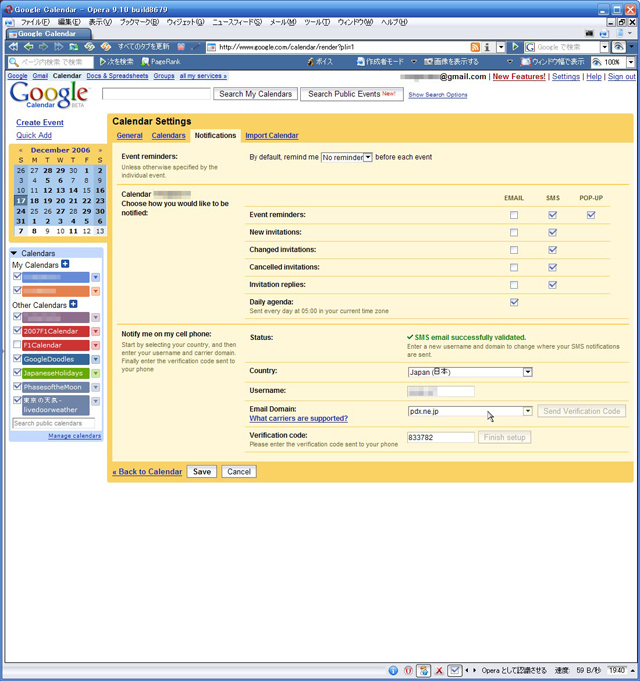This screenshot has width=640, height=681.
Task: Click the Back to Calendar link
Action: coord(147,472)
